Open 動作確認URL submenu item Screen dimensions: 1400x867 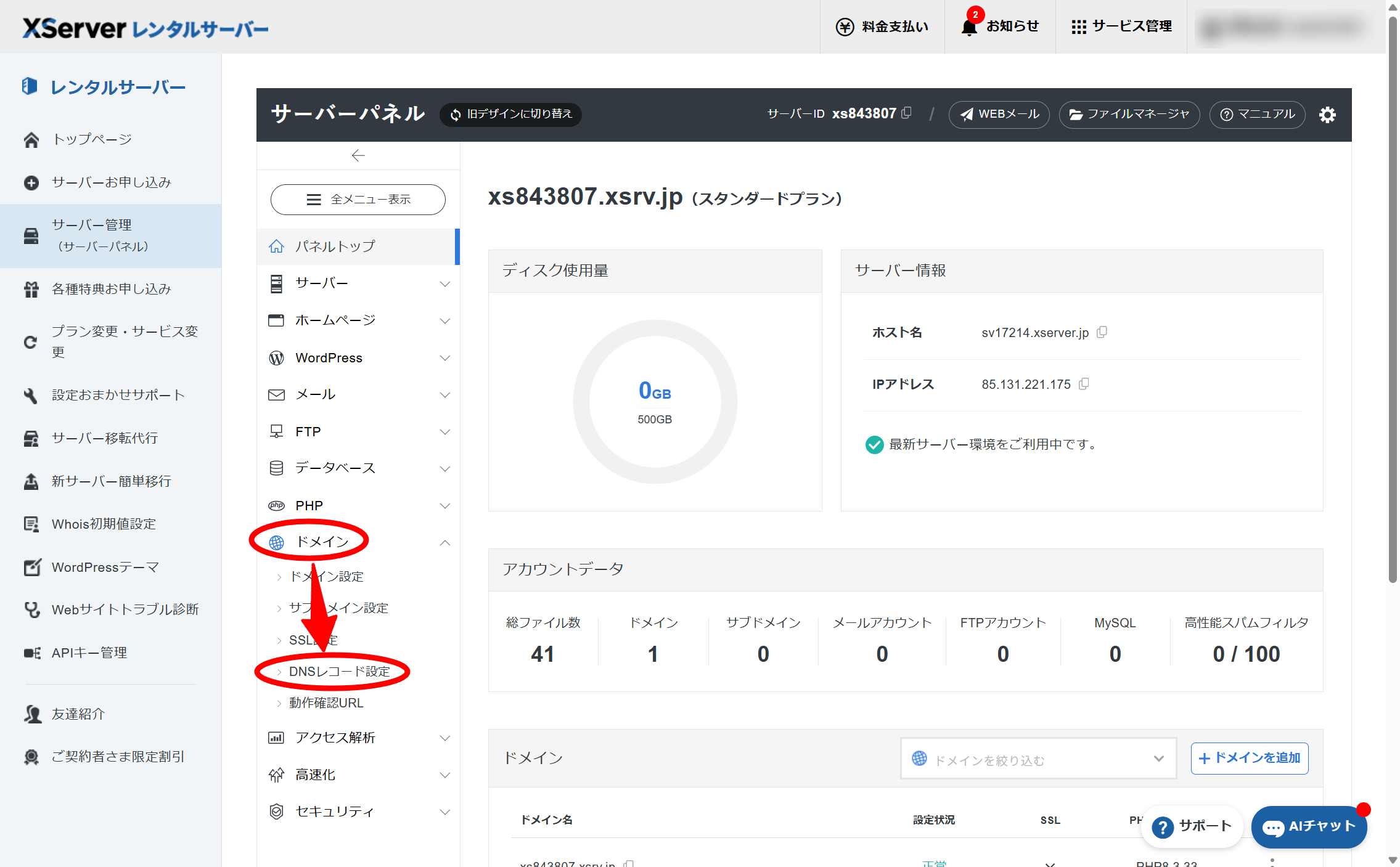(326, 703)
